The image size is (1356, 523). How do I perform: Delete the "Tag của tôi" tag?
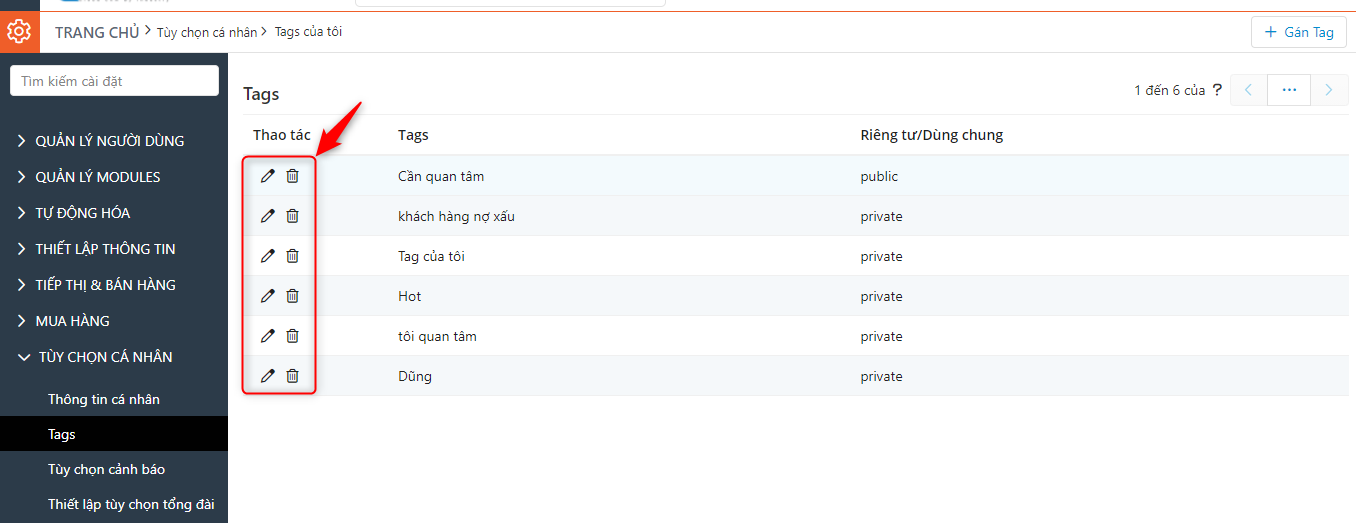click(x=292, y=256)
